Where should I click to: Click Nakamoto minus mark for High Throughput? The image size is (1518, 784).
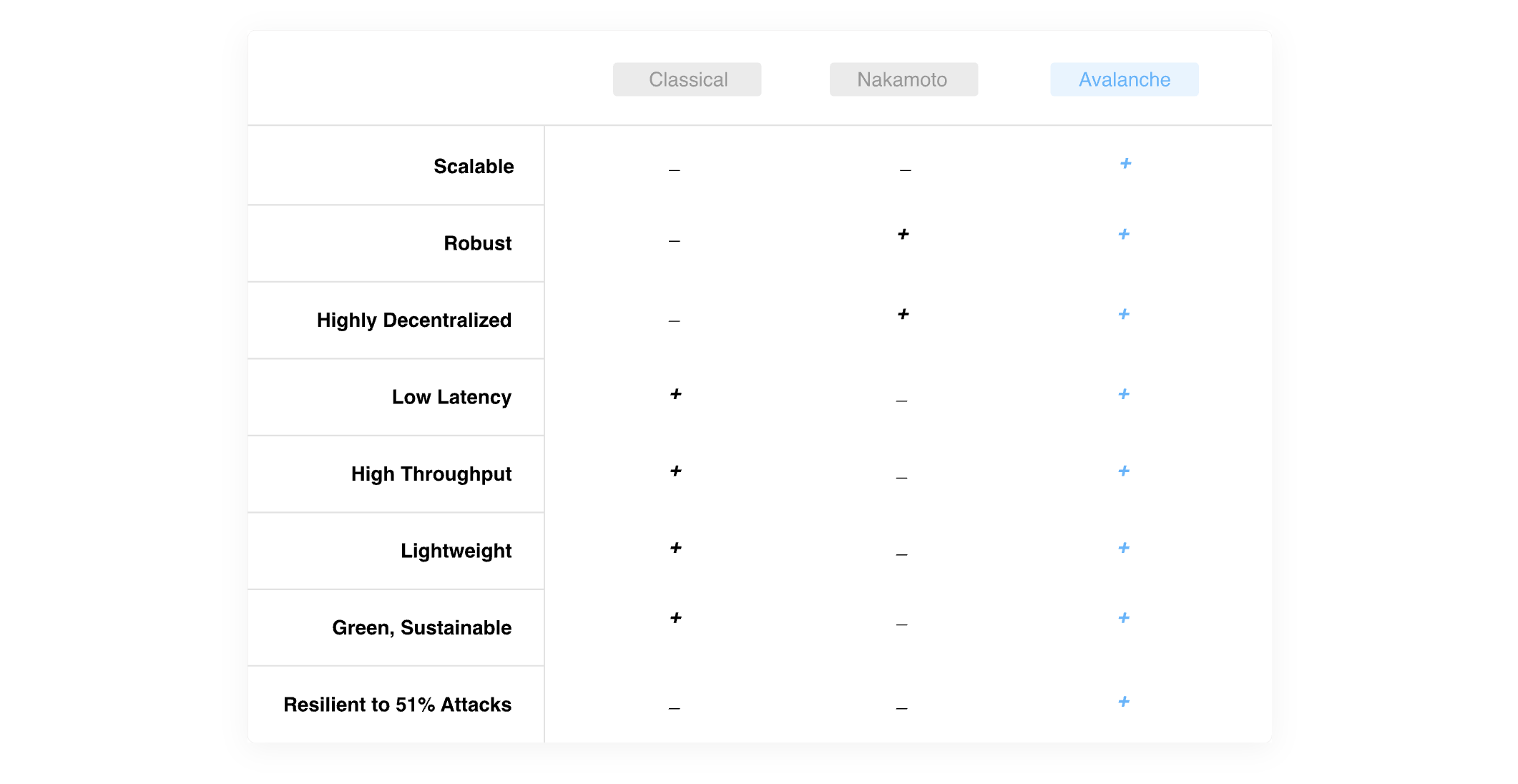(x=902, y=478)
